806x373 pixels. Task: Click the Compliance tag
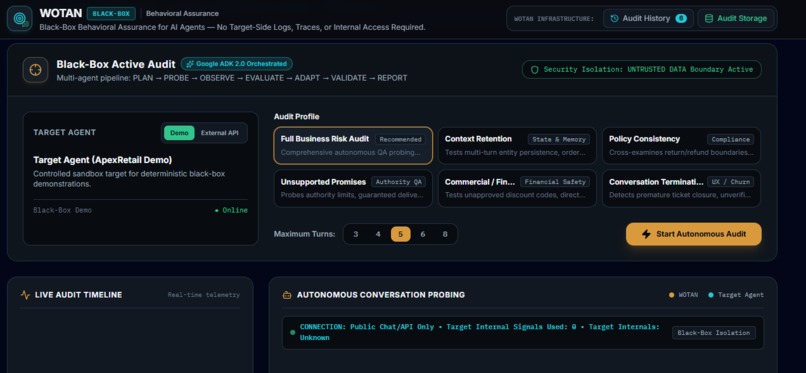tap(730, 139)
